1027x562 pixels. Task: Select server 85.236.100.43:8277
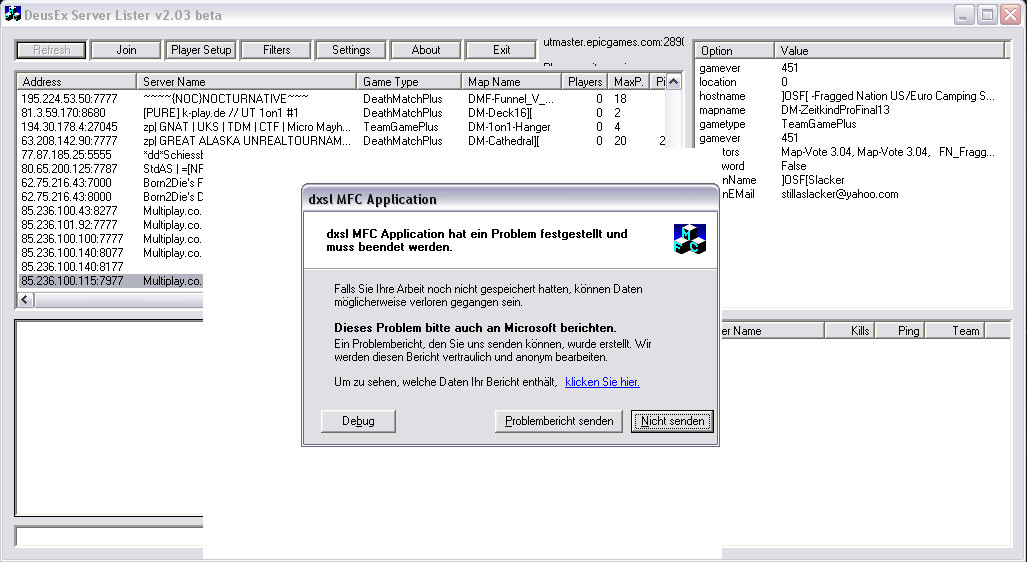click(69, 211)
